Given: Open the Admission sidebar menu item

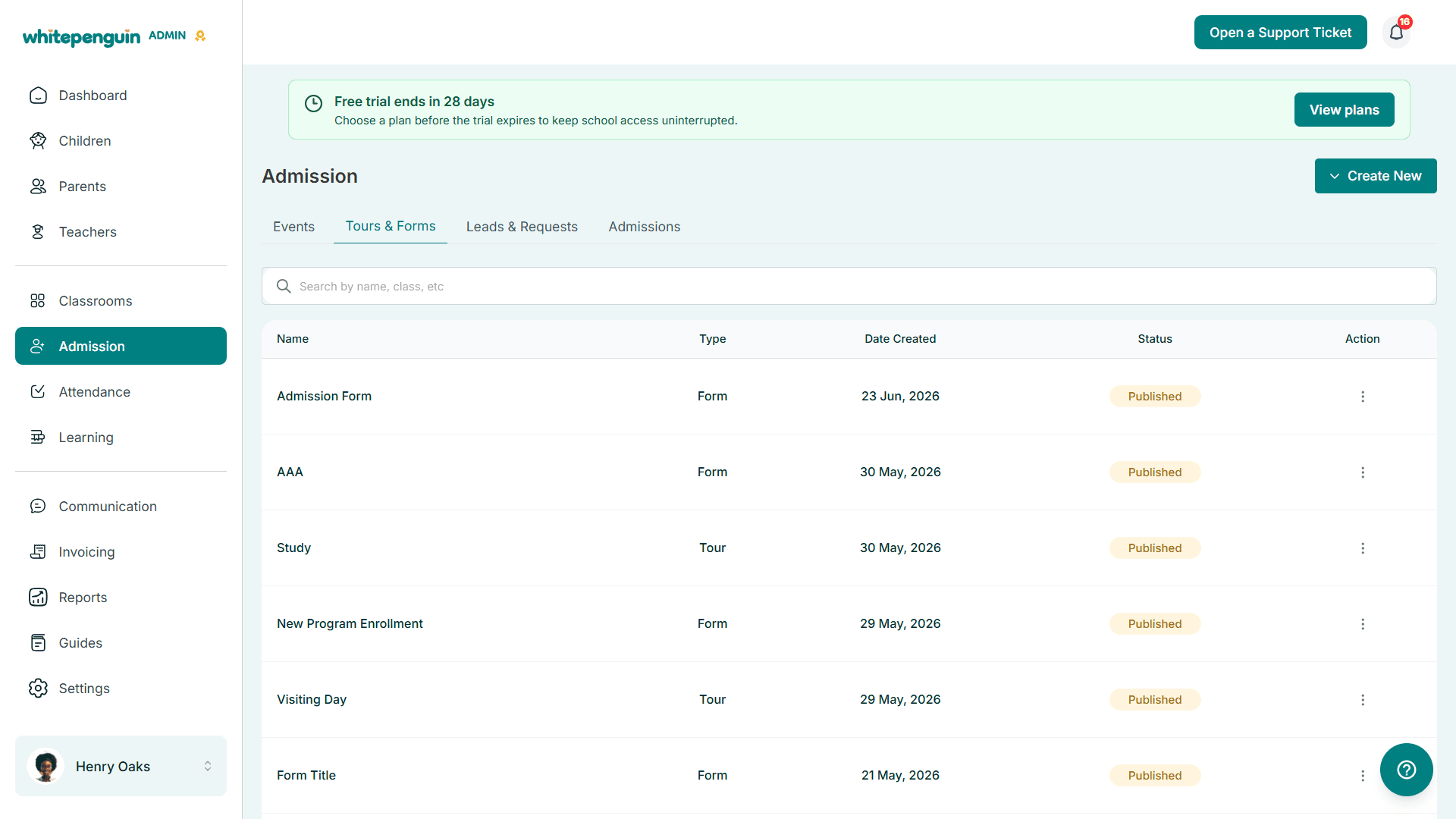Looking at the screenshot, I should [121, 346].
